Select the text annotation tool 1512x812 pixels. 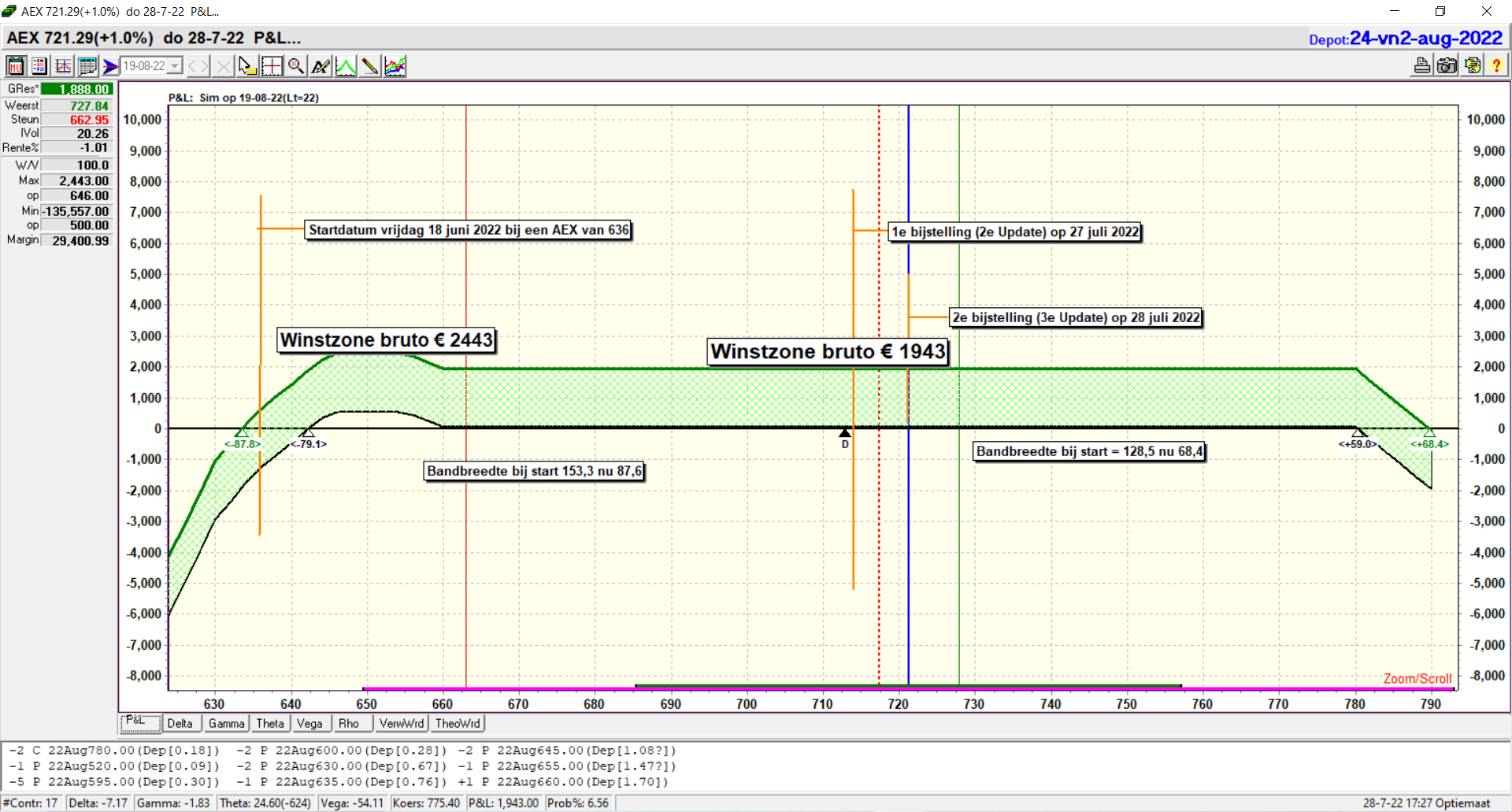tap(321, 66)
